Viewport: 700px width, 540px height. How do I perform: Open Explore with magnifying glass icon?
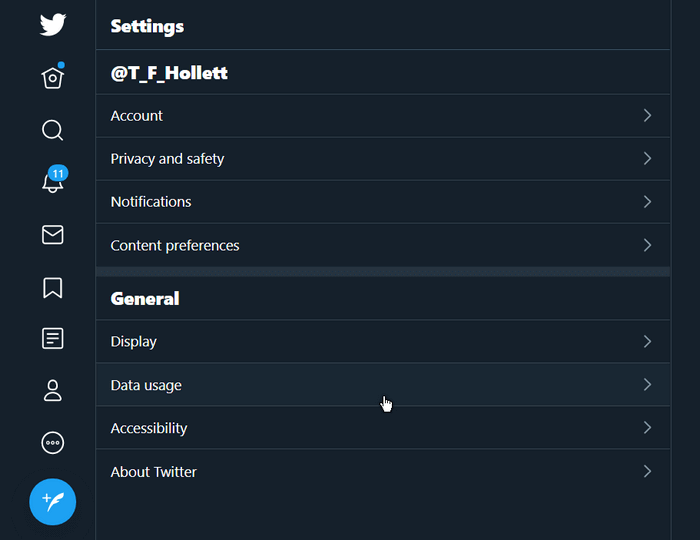[x=53, y=130]
